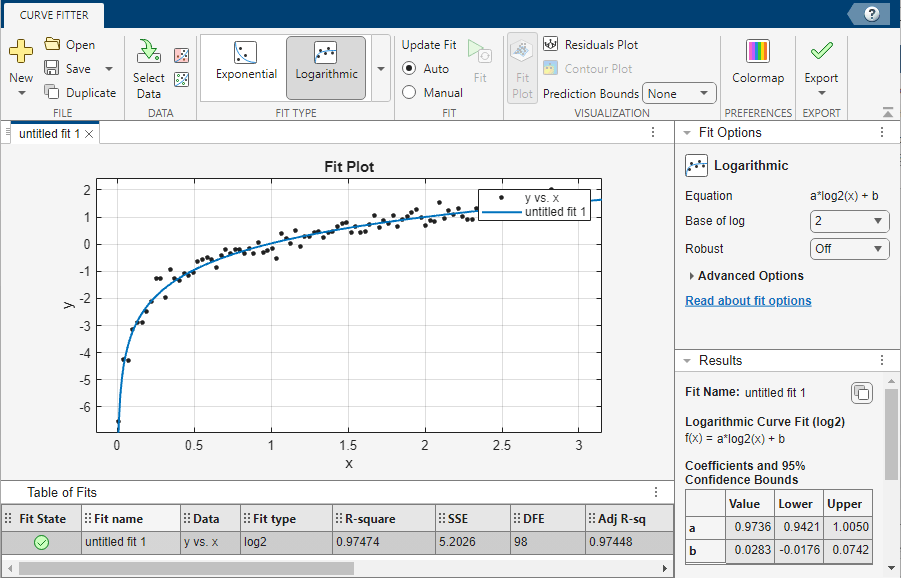Viewport: 901px width, 578px height.
Task: Click the Duplicate fit icon
Action: [52, 93]
